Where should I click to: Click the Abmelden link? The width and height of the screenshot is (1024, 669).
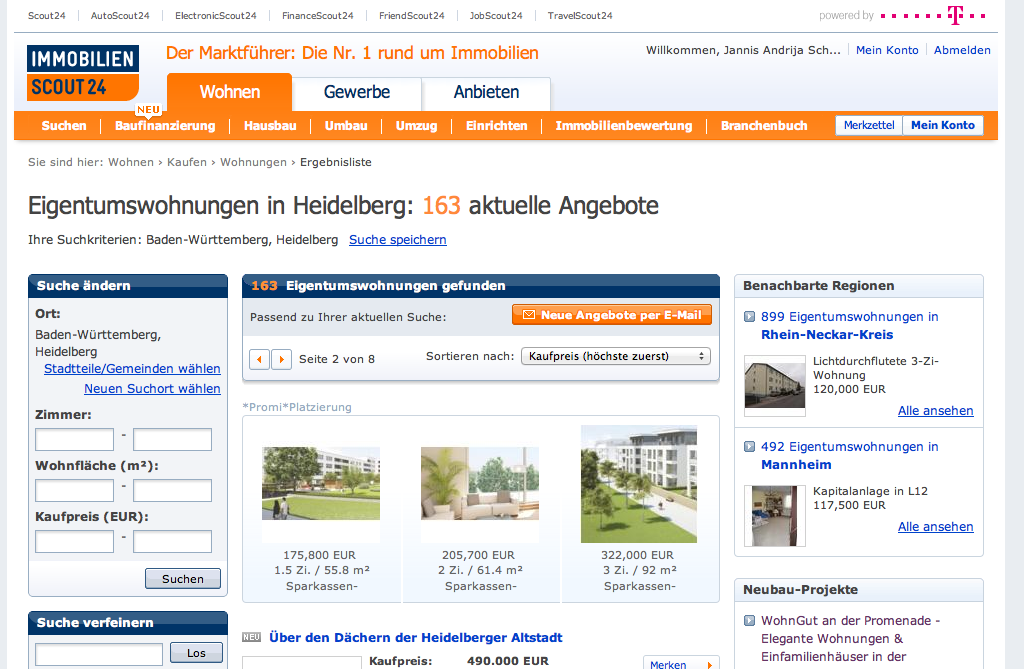tap(962, 50)
